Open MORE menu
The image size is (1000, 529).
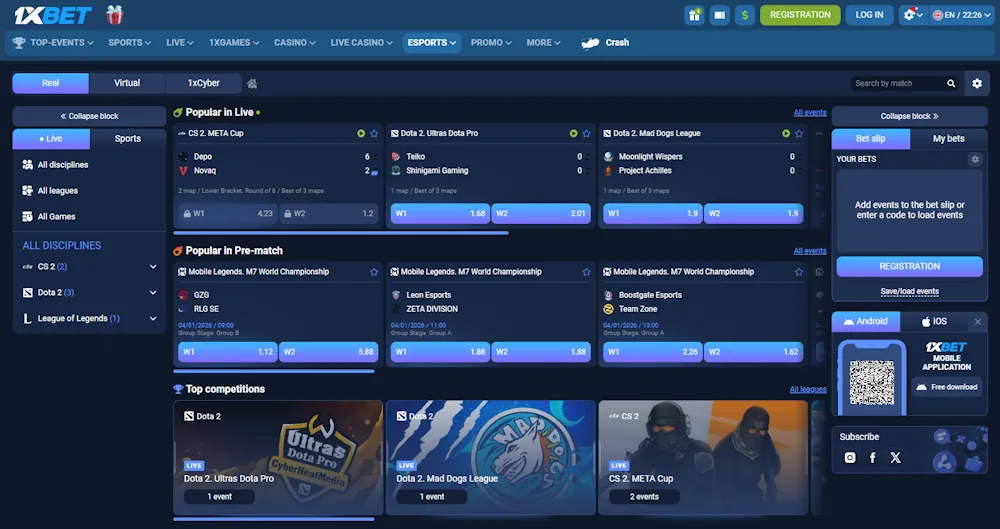pyautogui.click(x=543, y=43)
